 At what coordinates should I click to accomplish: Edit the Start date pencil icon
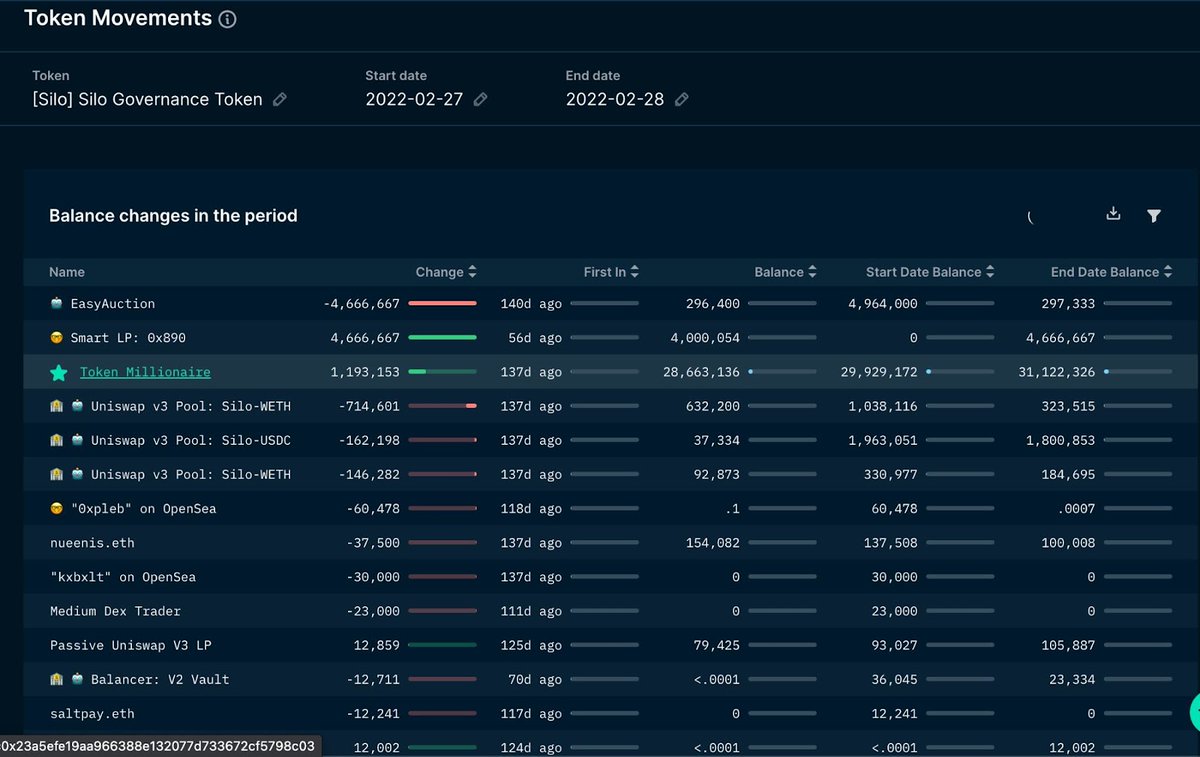481,99
